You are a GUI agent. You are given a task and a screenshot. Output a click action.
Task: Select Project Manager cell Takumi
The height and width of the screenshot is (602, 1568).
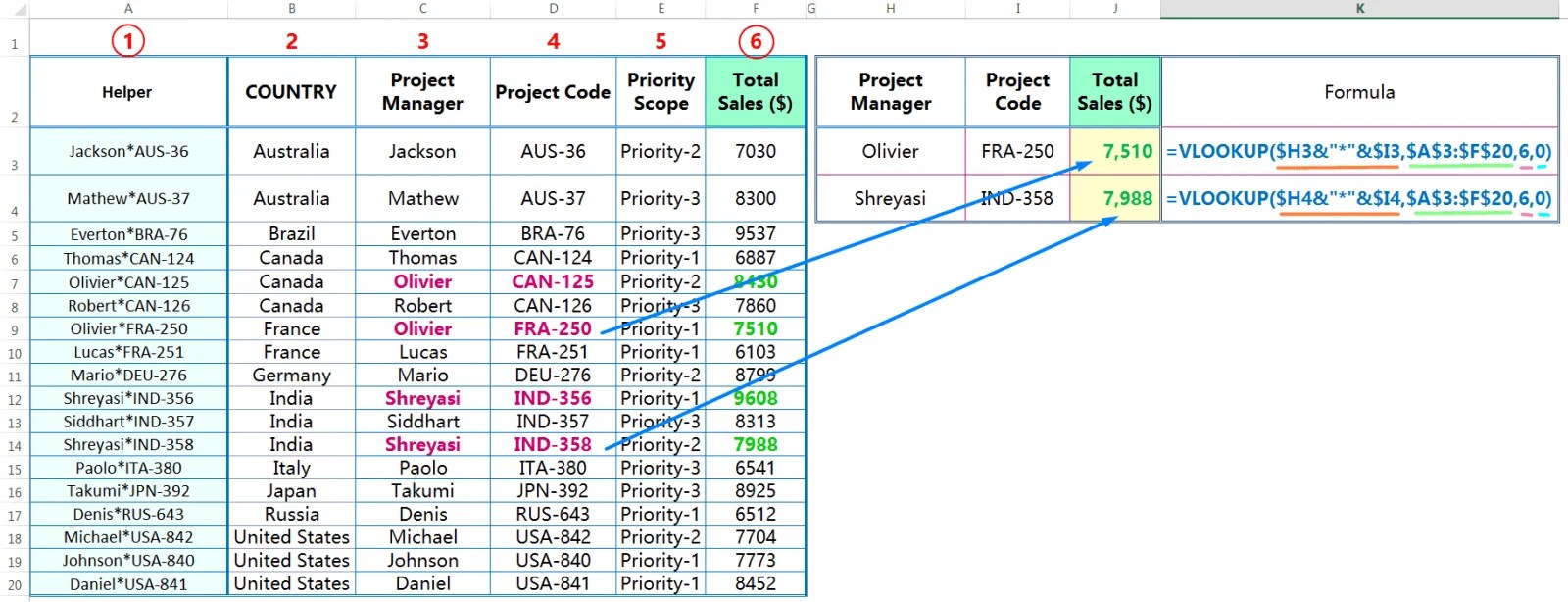tap(422, 491)
